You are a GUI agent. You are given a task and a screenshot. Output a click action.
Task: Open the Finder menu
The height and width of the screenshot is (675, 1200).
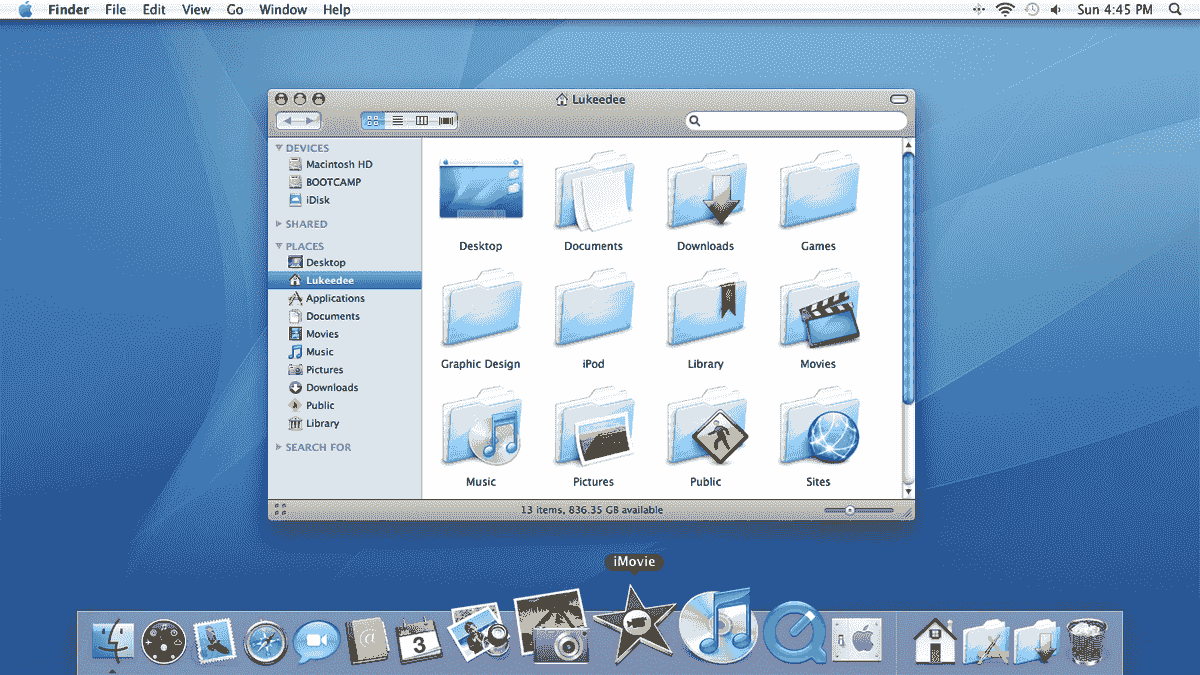point(68,10)
